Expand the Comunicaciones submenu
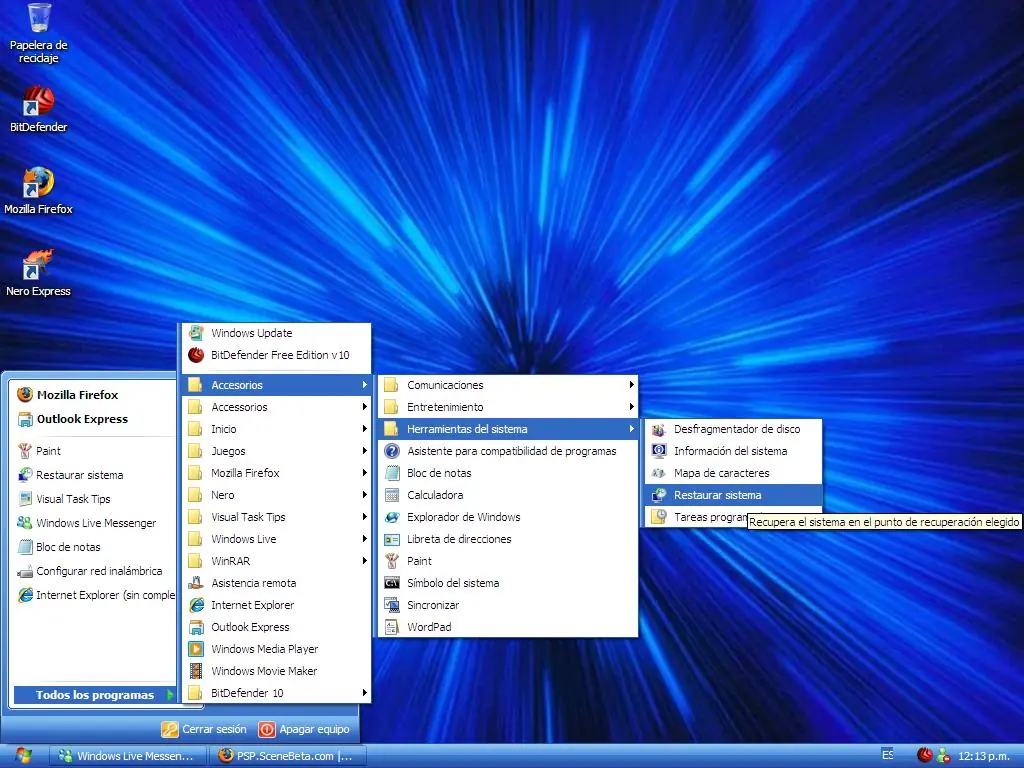Viewport: 1024px width, 768px height. (x=508, y=385)
